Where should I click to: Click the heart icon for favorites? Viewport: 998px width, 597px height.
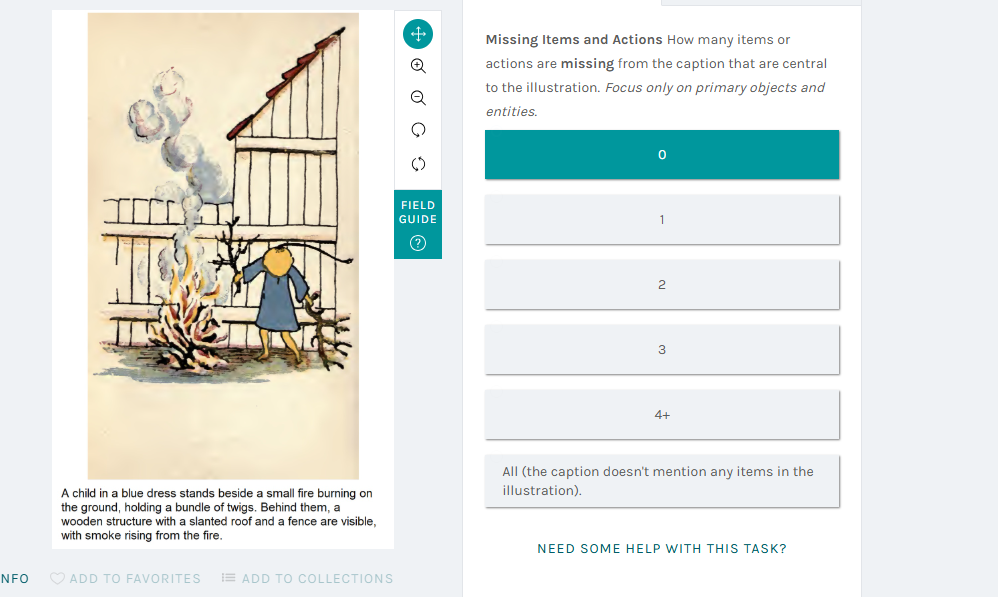click(x=57, y=578)
